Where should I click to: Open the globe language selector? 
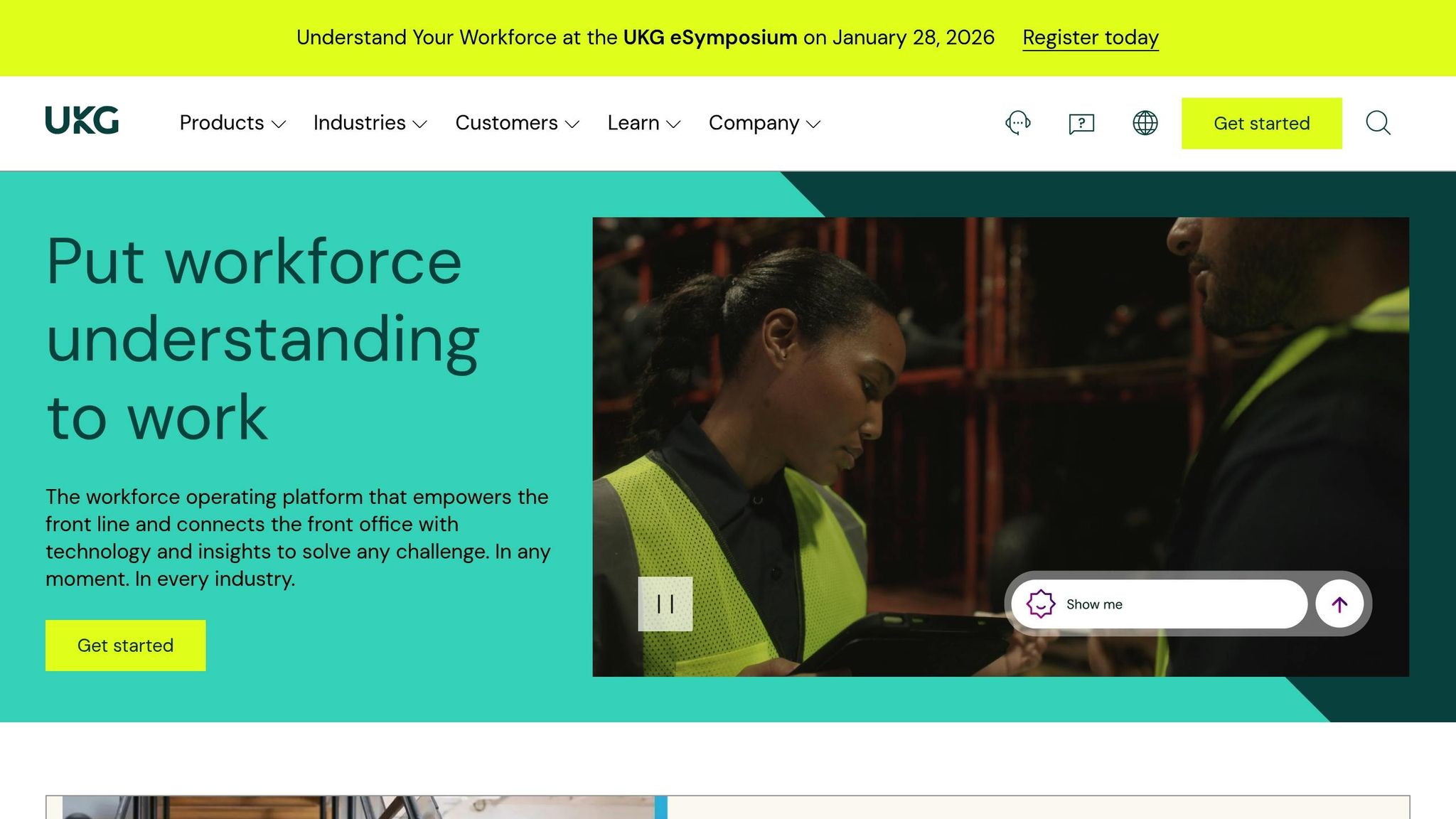click(x=1145, y=123)
